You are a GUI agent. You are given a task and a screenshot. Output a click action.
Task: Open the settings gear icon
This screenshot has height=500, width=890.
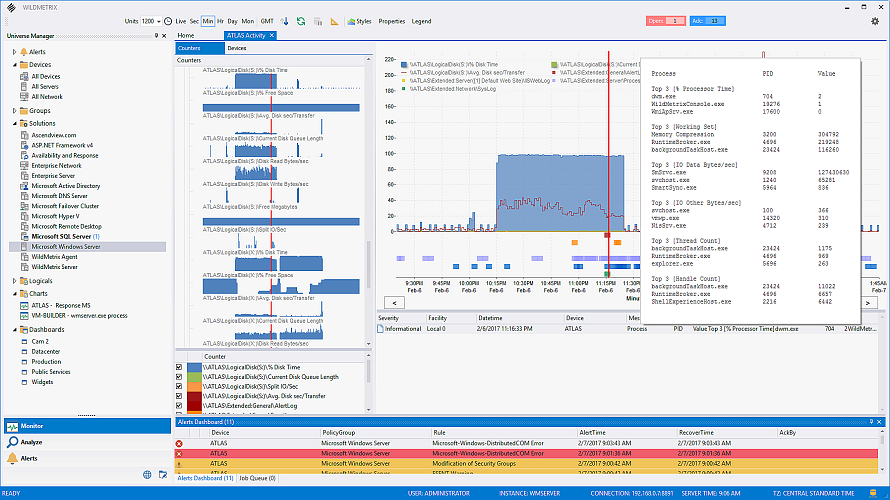(x=875, y=21)
